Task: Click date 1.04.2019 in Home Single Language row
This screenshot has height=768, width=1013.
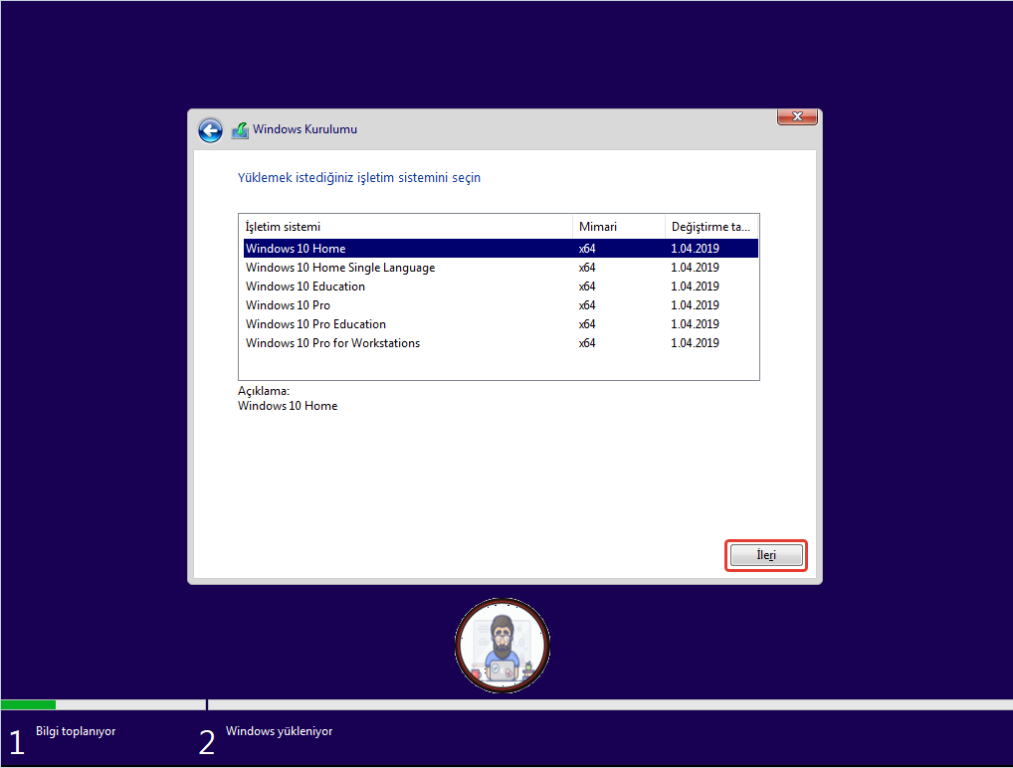Action: click(694, 267)
